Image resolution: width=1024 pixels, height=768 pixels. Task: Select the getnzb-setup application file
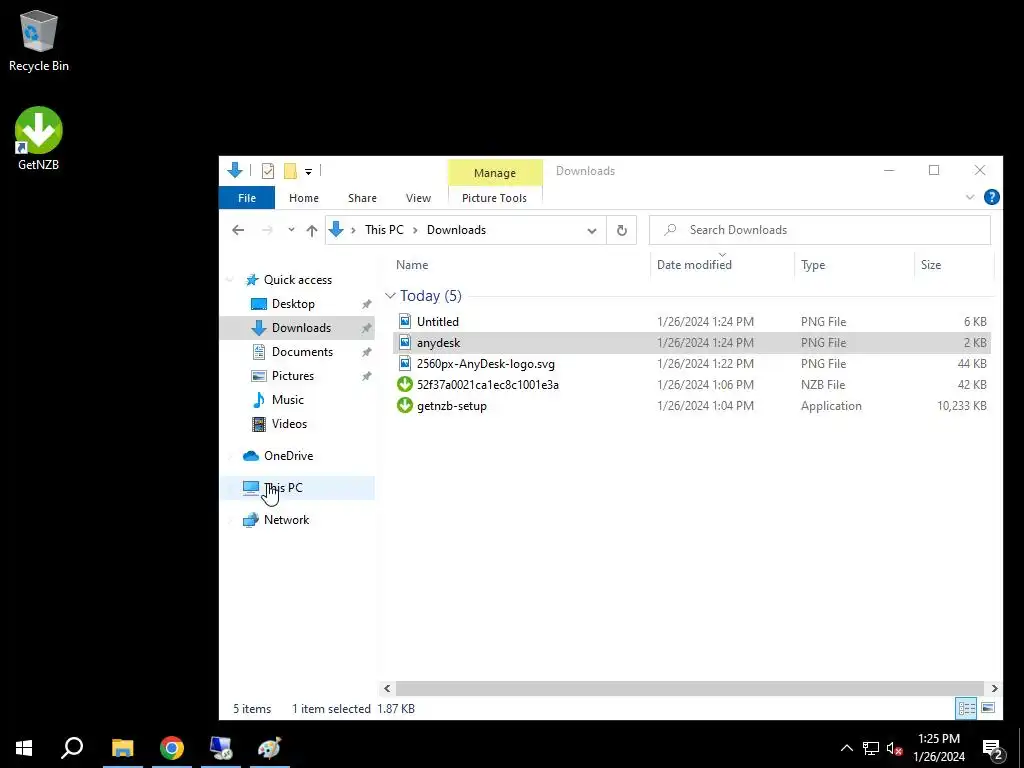click(692, 406)
